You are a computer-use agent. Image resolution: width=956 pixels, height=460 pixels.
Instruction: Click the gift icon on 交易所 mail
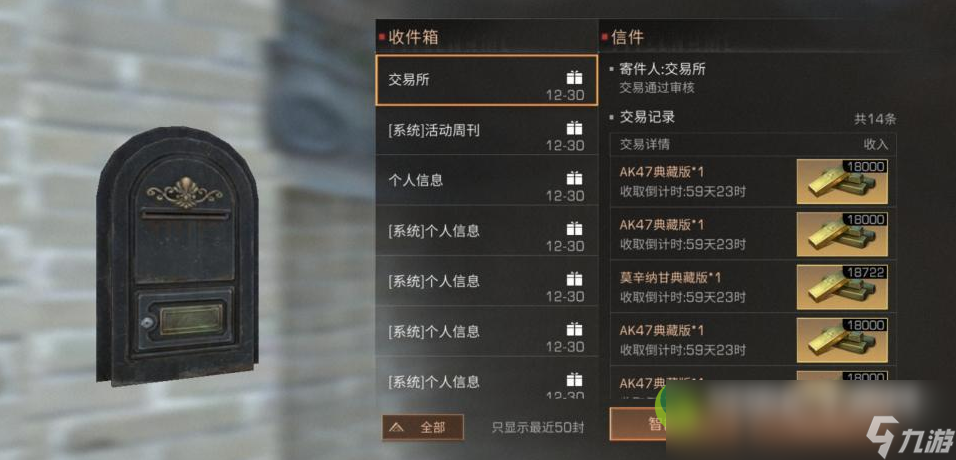click(x=574, y=77)
